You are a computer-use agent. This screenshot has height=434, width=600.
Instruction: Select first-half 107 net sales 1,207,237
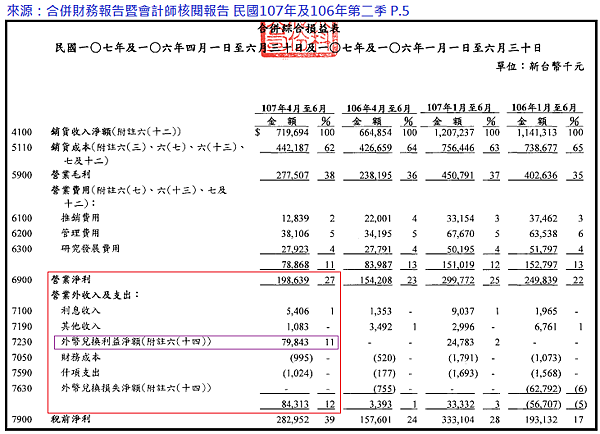pyautogui.click(x=454, y=132)
